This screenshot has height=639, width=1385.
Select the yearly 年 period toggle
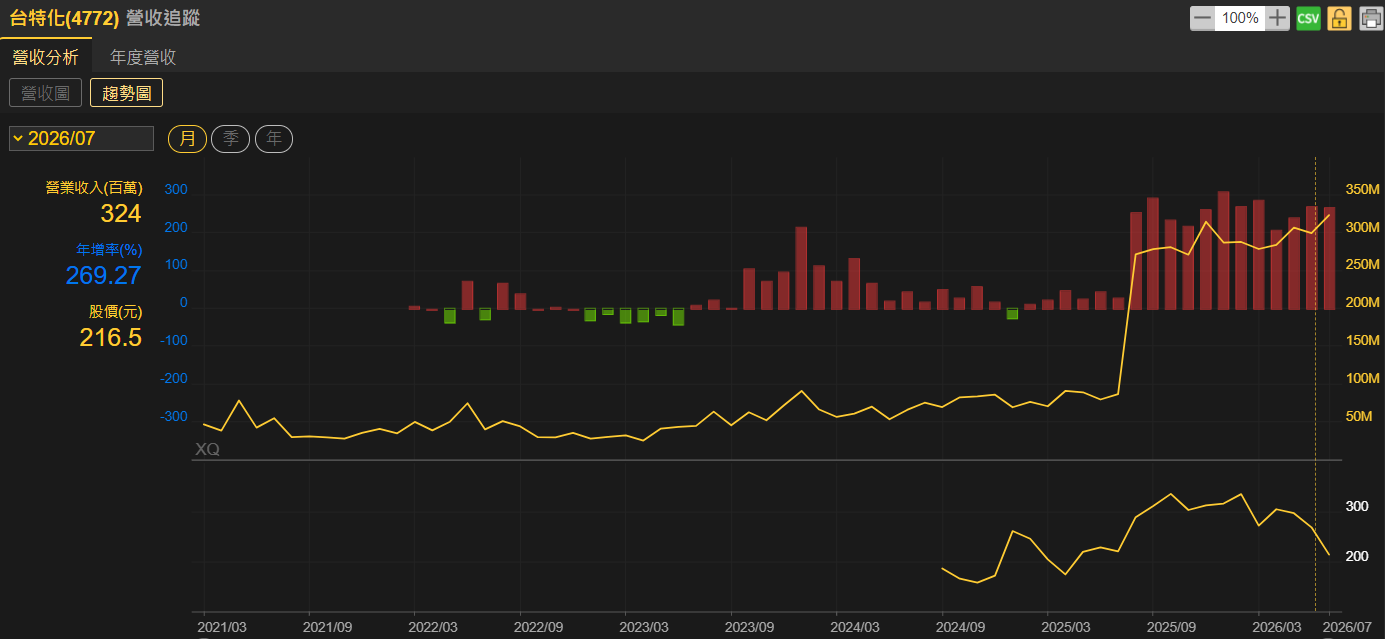click(274, 139)
